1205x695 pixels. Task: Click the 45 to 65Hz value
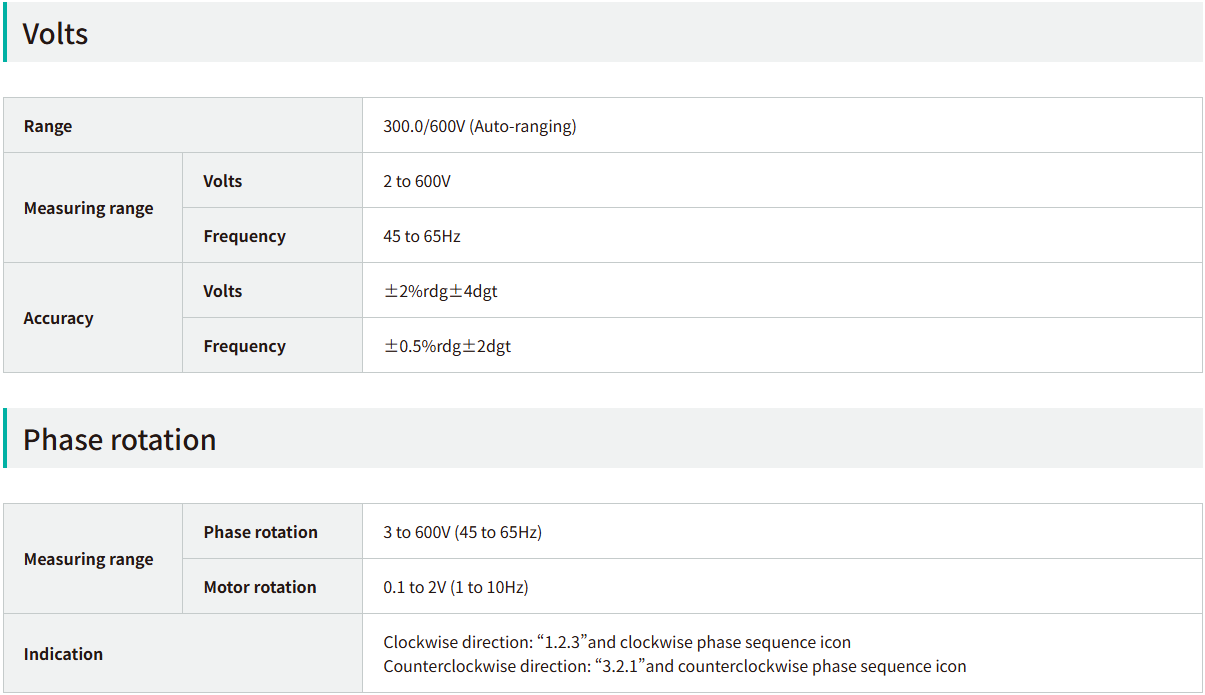421,236
